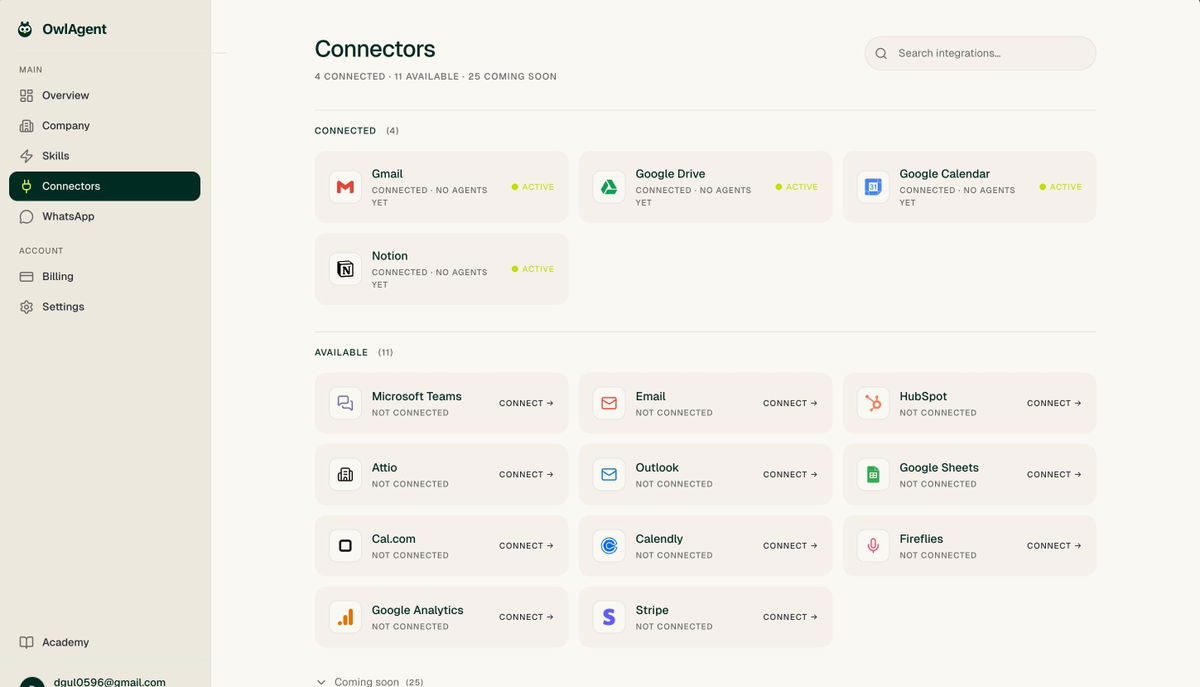Click the Attio building icon
Viewport: 1200px width, 687px height.
pos(345,474)
